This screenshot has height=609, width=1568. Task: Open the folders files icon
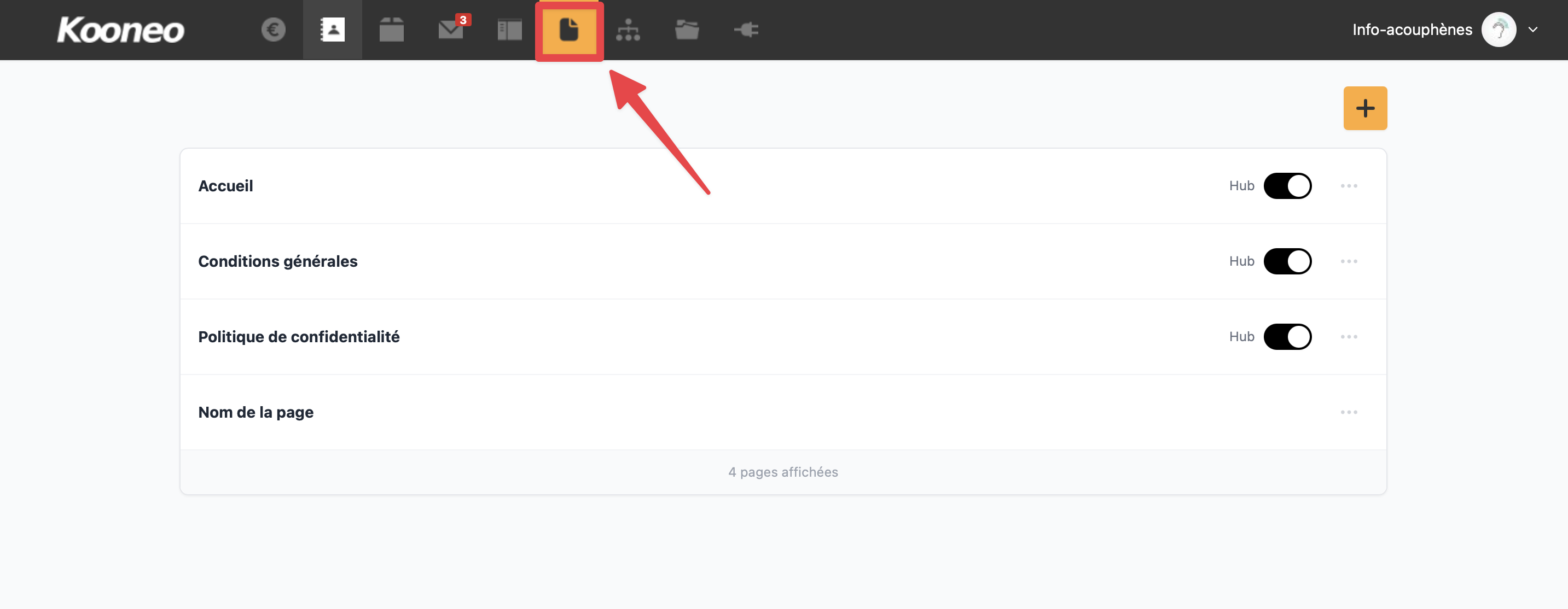click(x=687, y=29)
